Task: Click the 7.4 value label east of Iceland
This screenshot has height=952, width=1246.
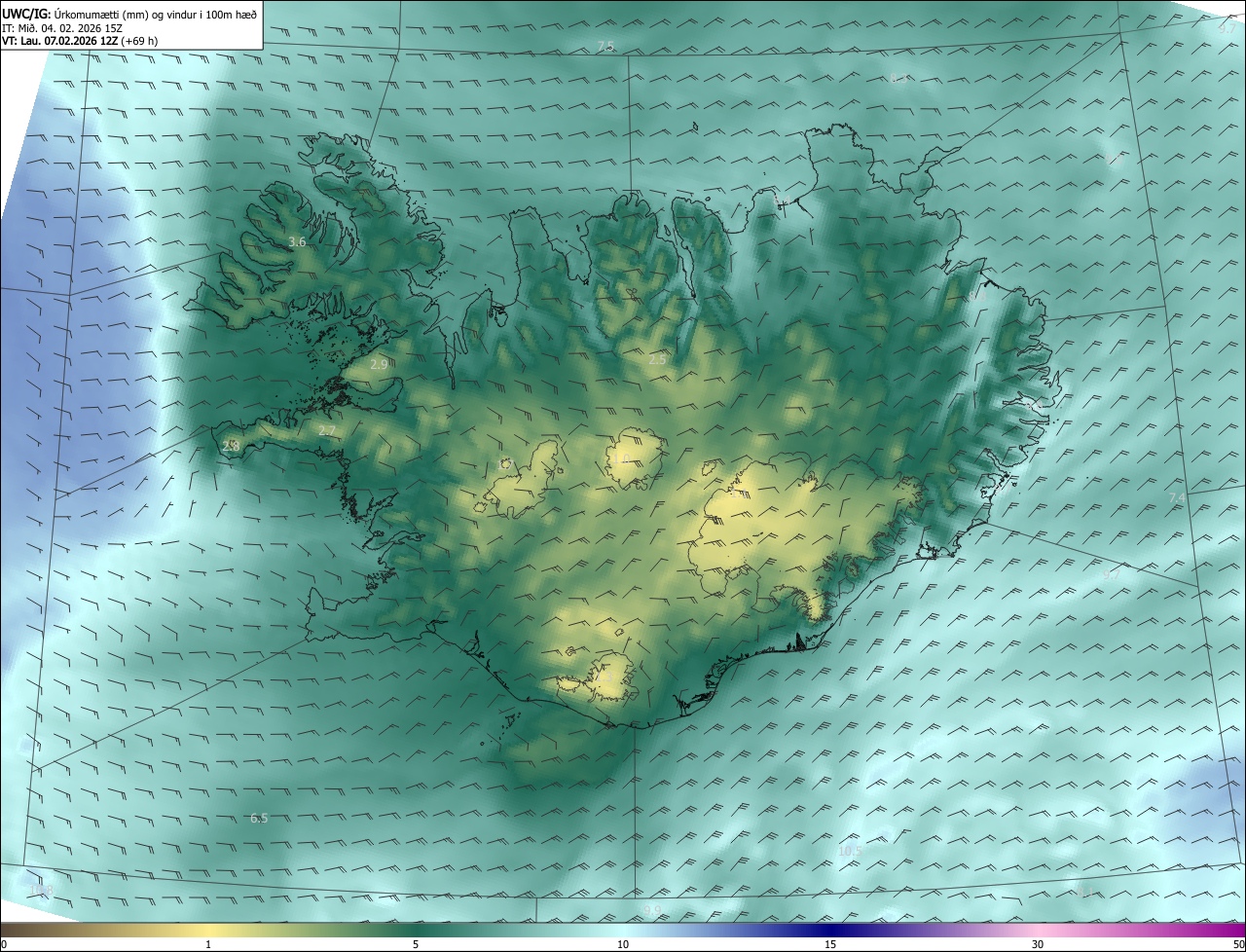Action: (x=1177, y=498)
